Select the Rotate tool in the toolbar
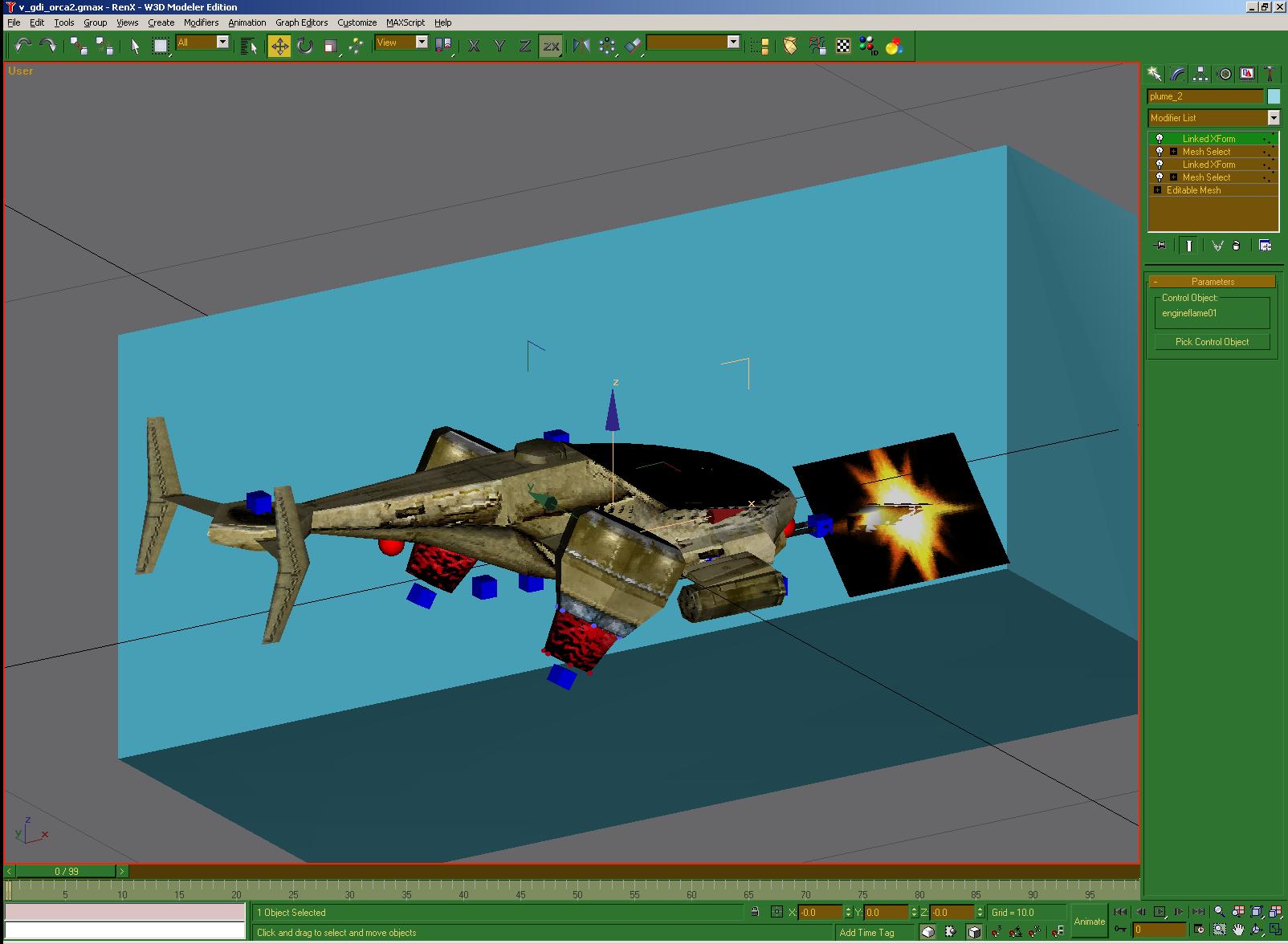 coord(304,46)
